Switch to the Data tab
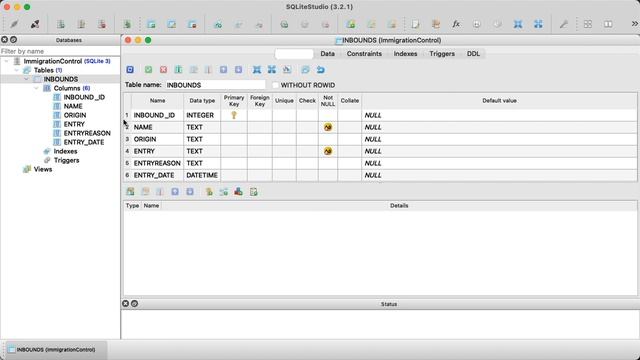 [327, 53]
